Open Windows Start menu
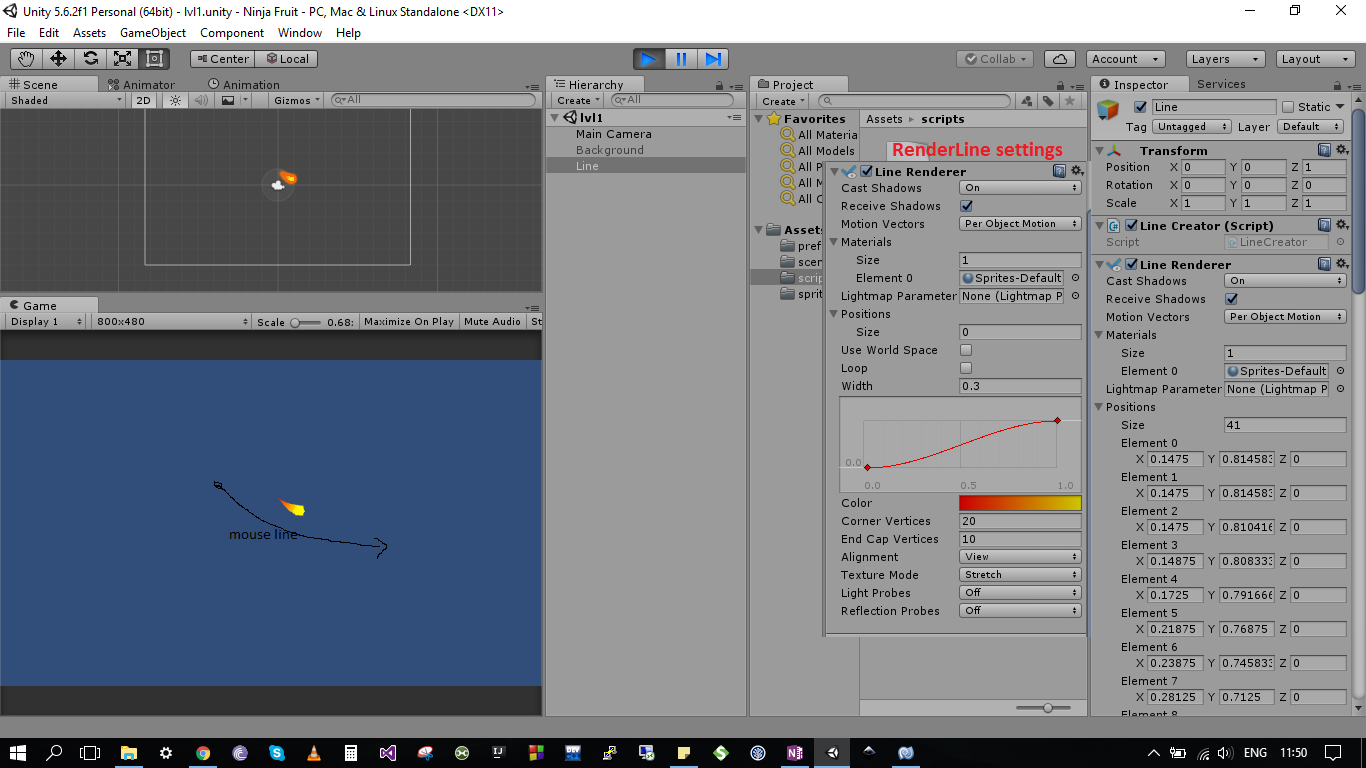The height and width of the screenshot is (768, 1366). [18, 752]
